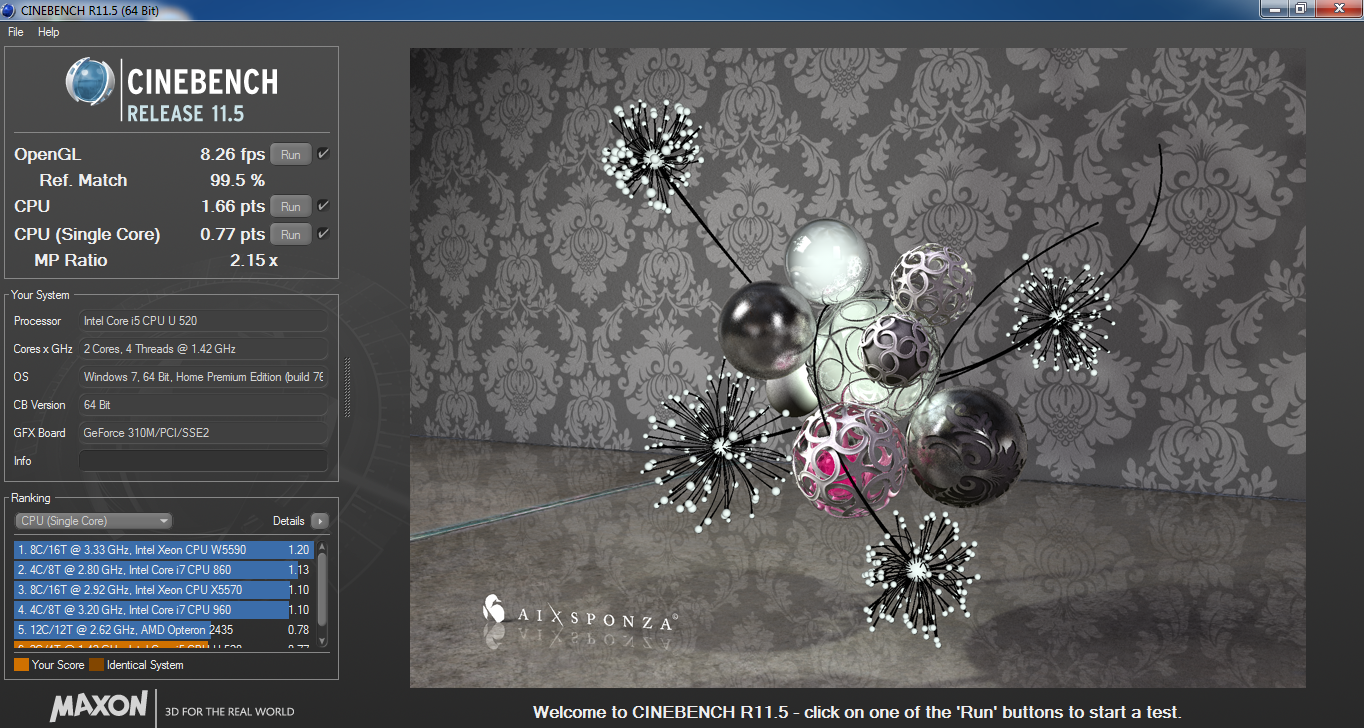This screenshot has width=1364, height=728.
Task: Toggle the CPU test checkbox
Action: pos(323,206)
